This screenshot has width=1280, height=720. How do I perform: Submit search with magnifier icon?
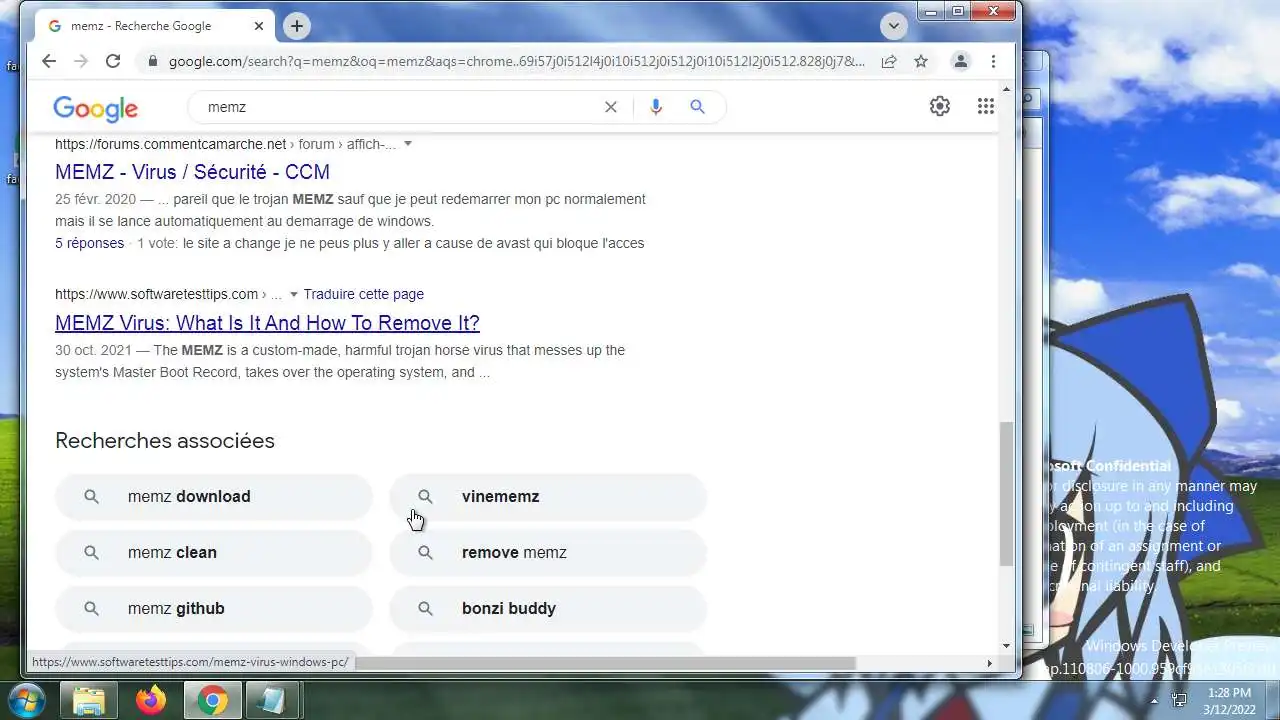click(698, 107)
